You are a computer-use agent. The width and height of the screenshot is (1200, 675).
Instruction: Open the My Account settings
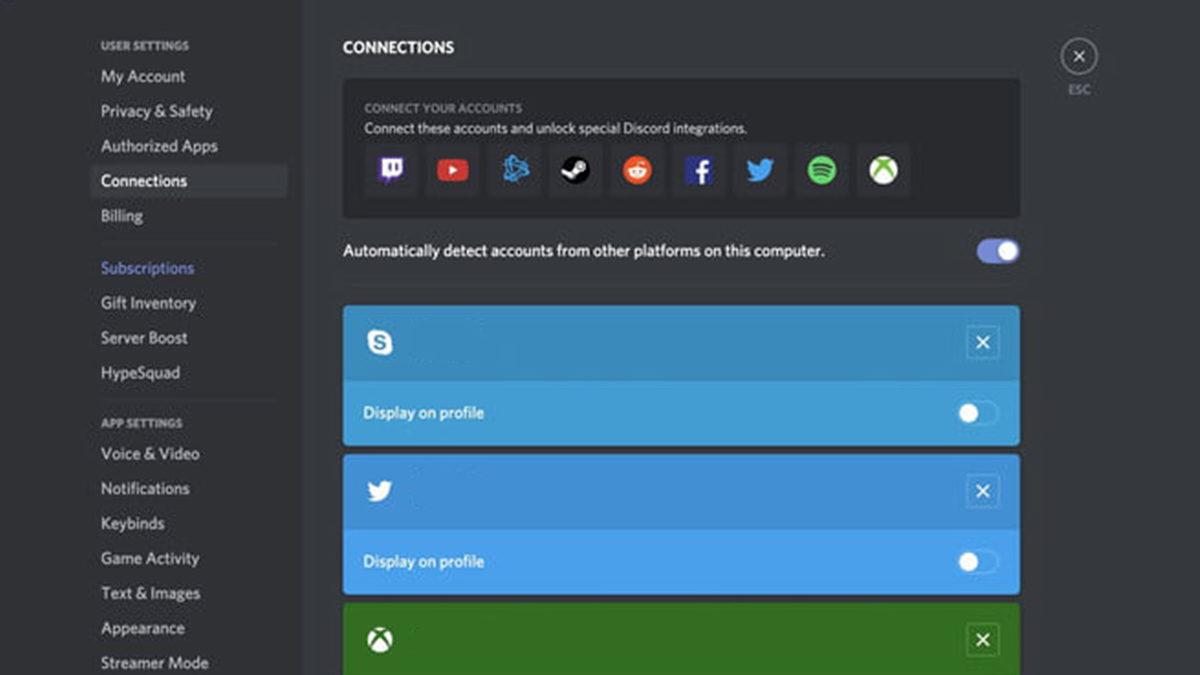(x=142, y=76)
